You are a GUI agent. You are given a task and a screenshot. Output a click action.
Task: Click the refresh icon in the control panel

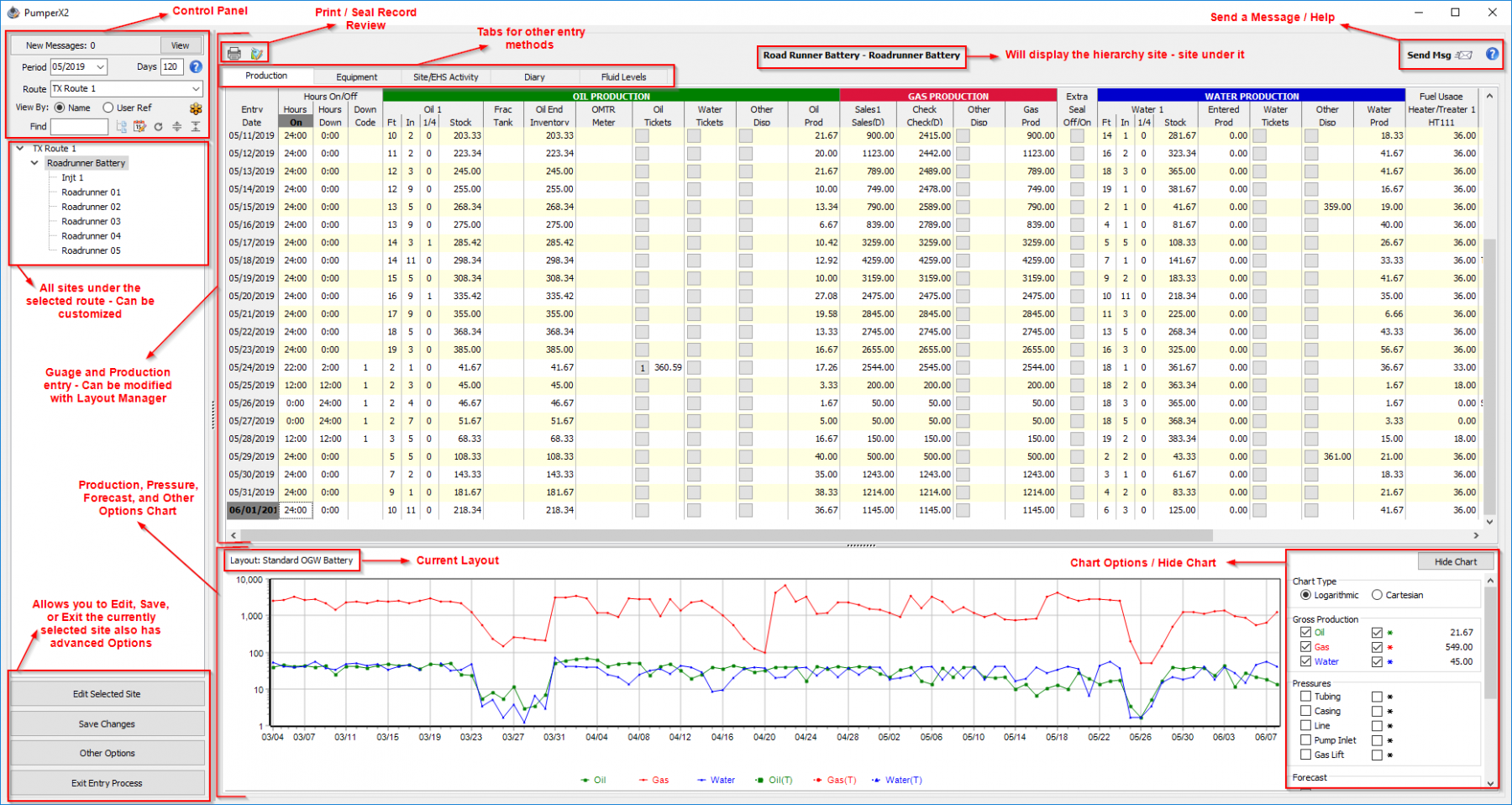pyautogui.click(x=158, y=128)
